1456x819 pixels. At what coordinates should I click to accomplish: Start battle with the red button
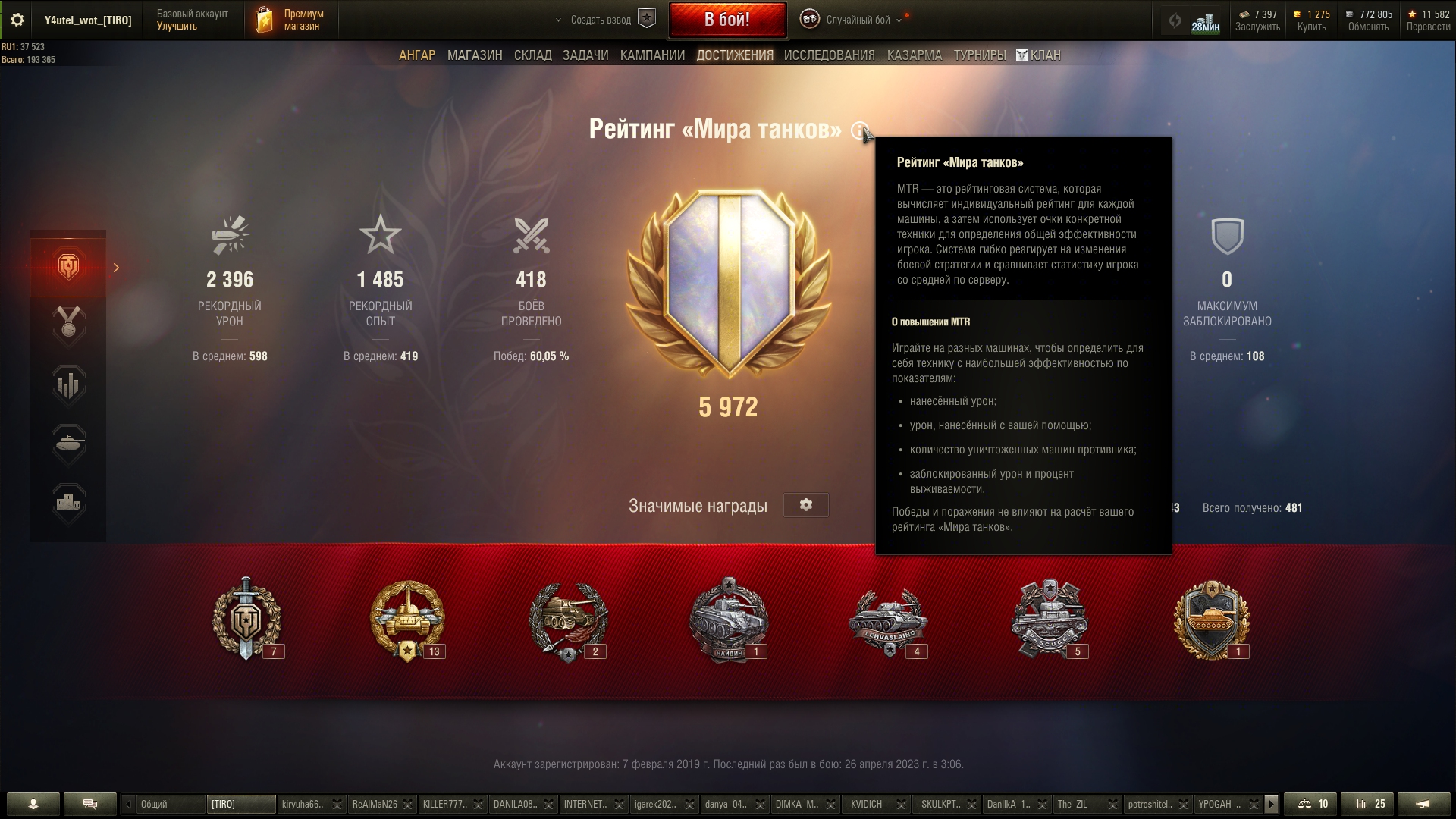(x=727, y=20)
